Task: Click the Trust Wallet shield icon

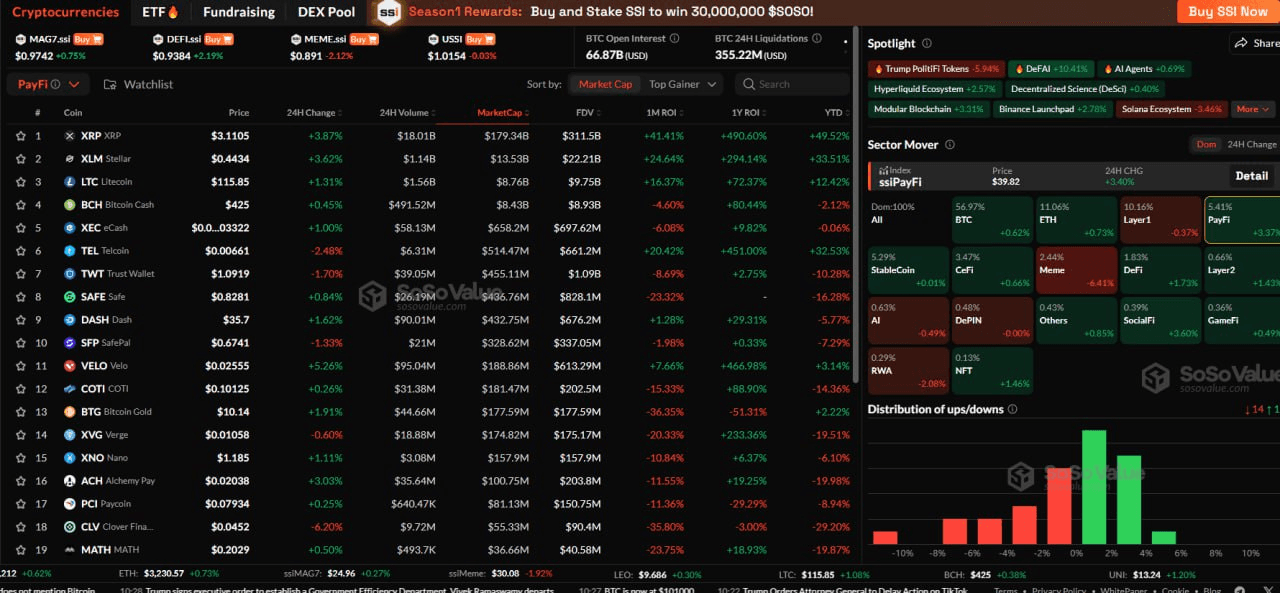Action: (70, 274)
